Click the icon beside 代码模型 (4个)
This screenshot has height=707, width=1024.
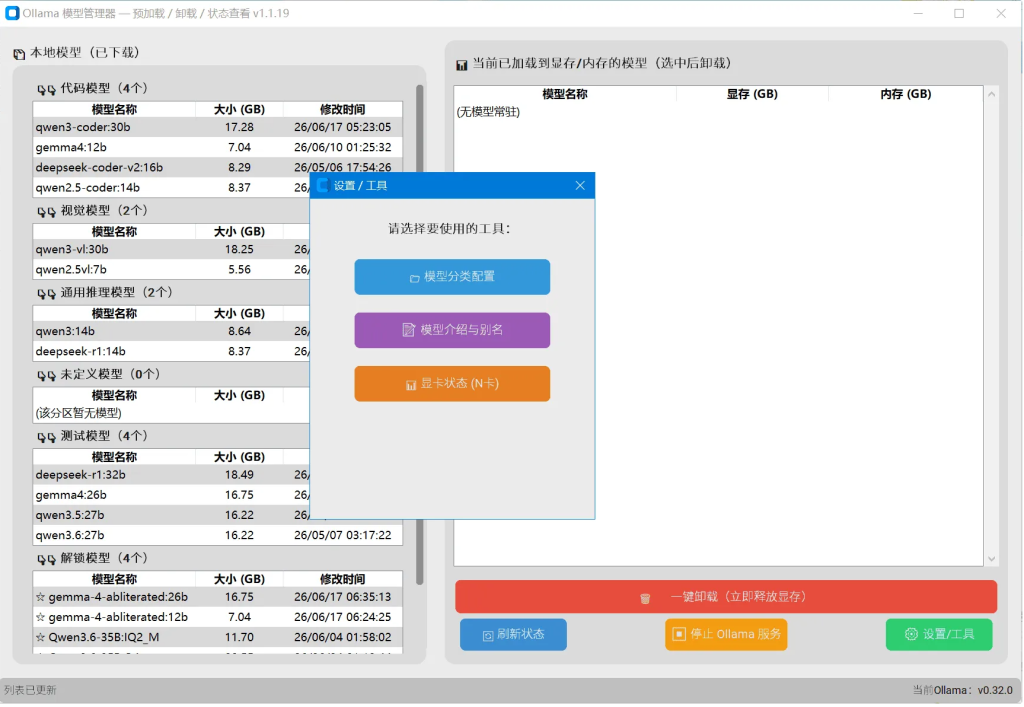coord(46,89)
